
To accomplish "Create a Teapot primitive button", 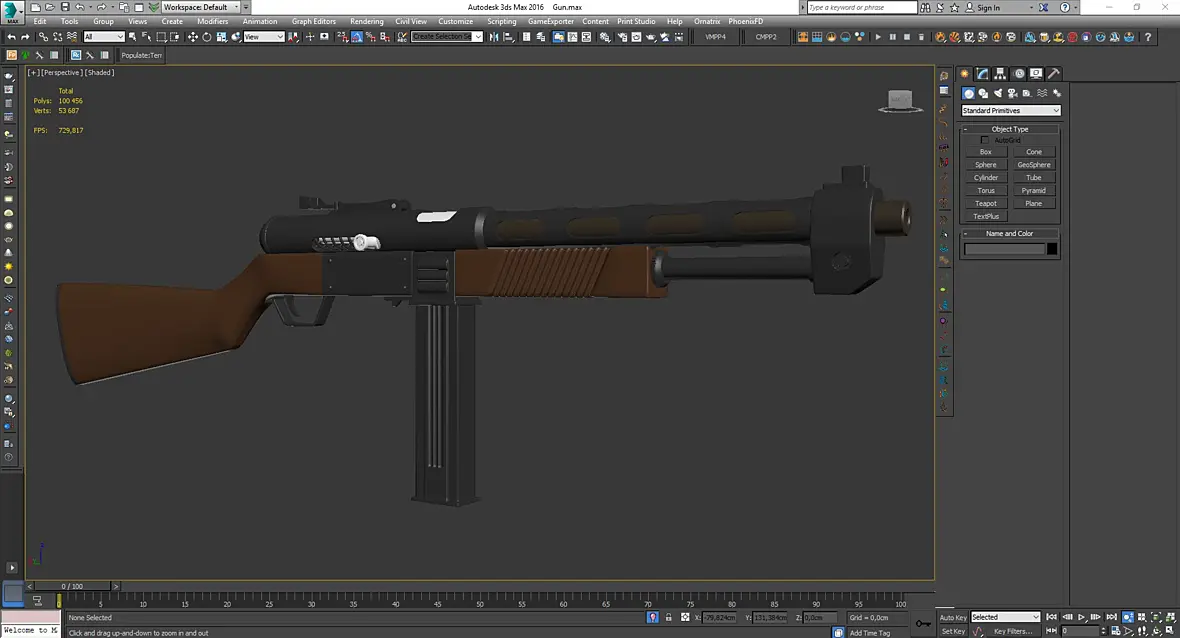I will [x=986, y=203].
